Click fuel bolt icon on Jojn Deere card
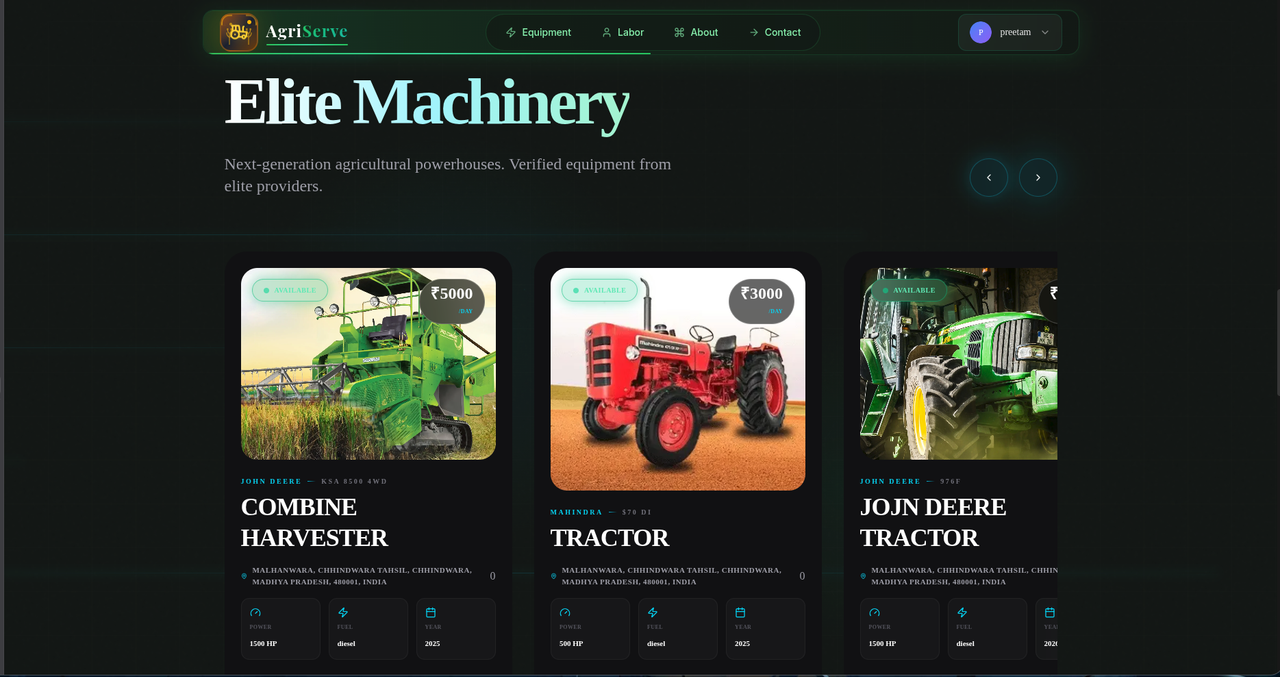 [x=962, y=612]
